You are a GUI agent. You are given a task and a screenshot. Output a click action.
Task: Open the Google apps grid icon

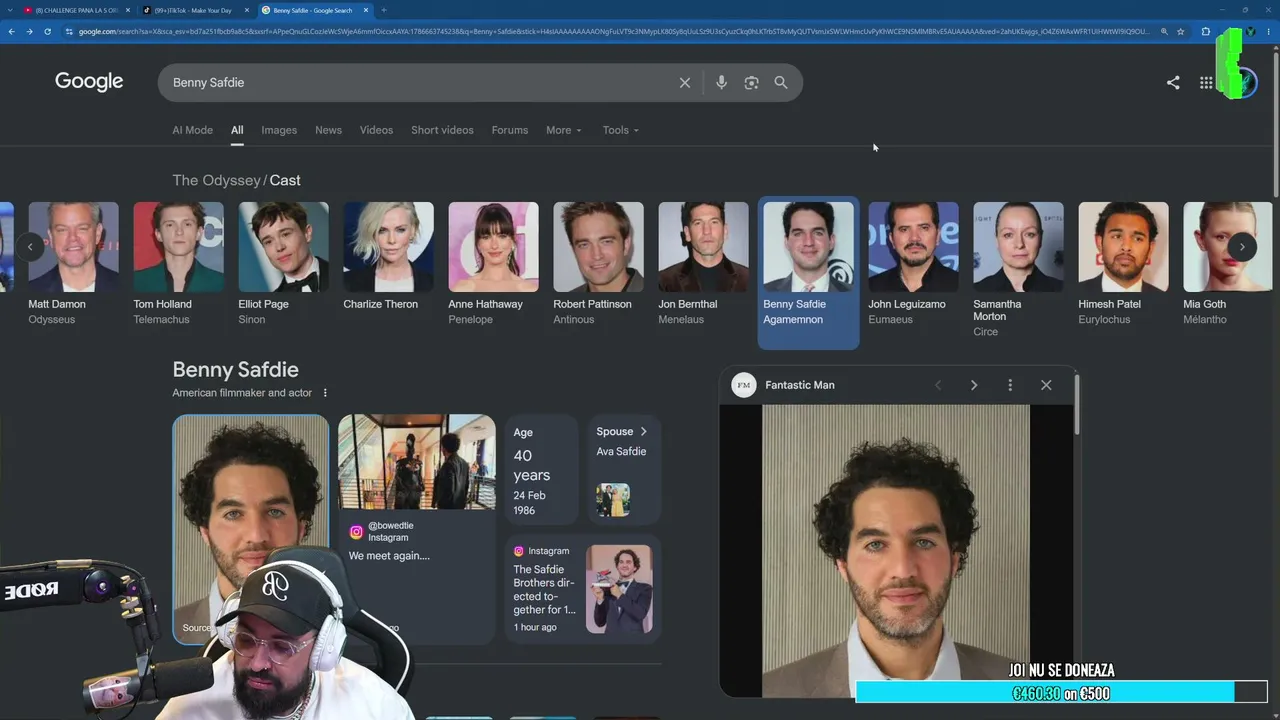pos(1206,83)
